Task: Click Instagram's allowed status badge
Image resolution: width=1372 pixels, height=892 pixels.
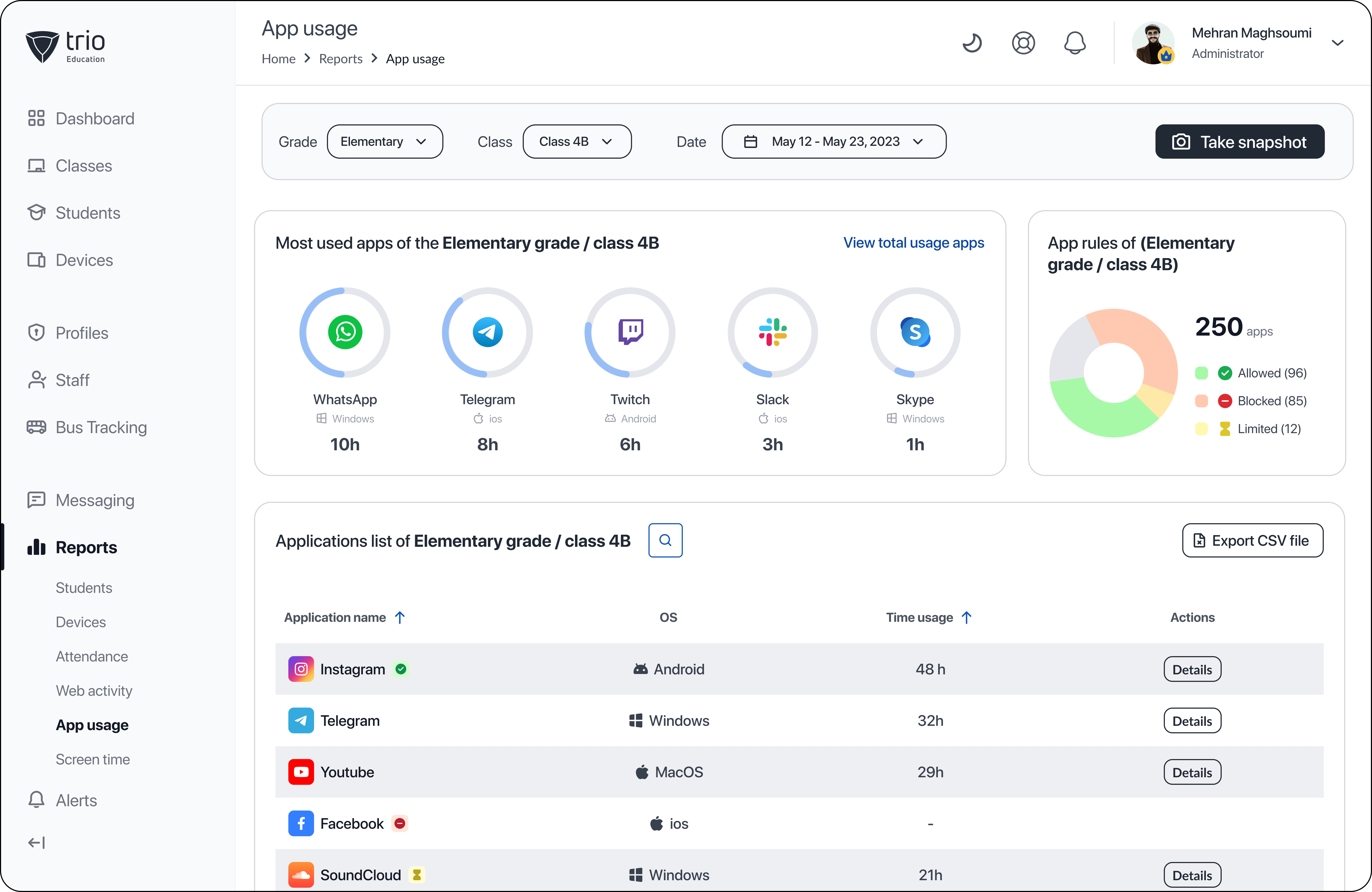Action: (401, 669)
